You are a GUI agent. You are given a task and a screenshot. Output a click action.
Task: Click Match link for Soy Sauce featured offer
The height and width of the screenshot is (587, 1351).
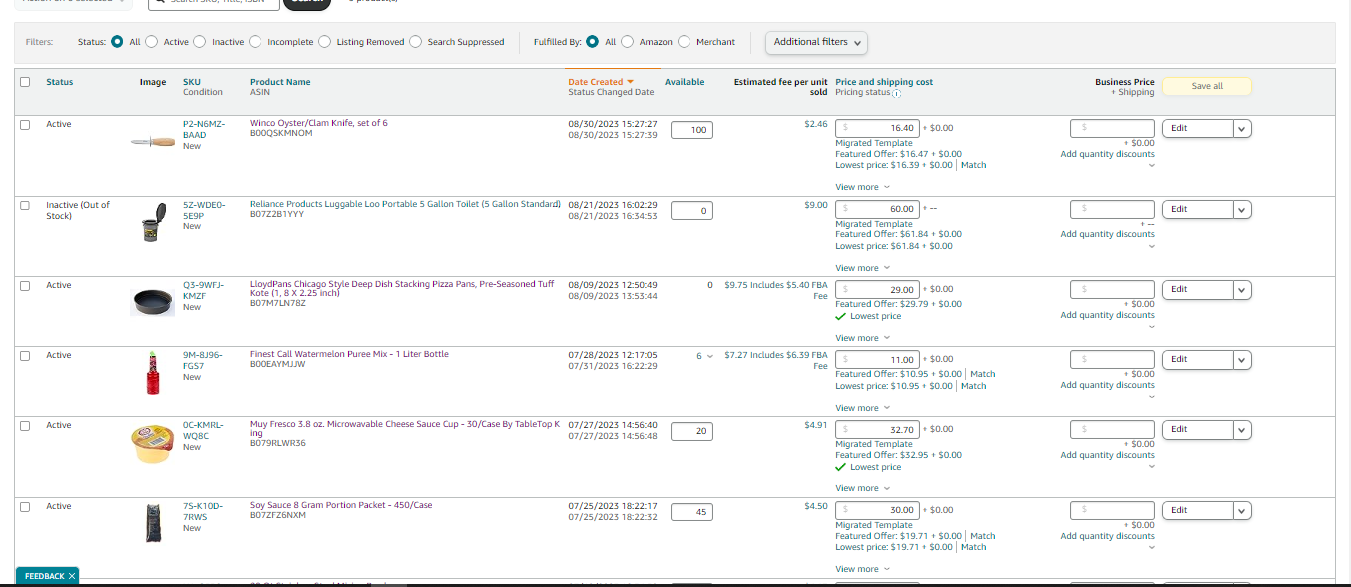click(982, 536)
